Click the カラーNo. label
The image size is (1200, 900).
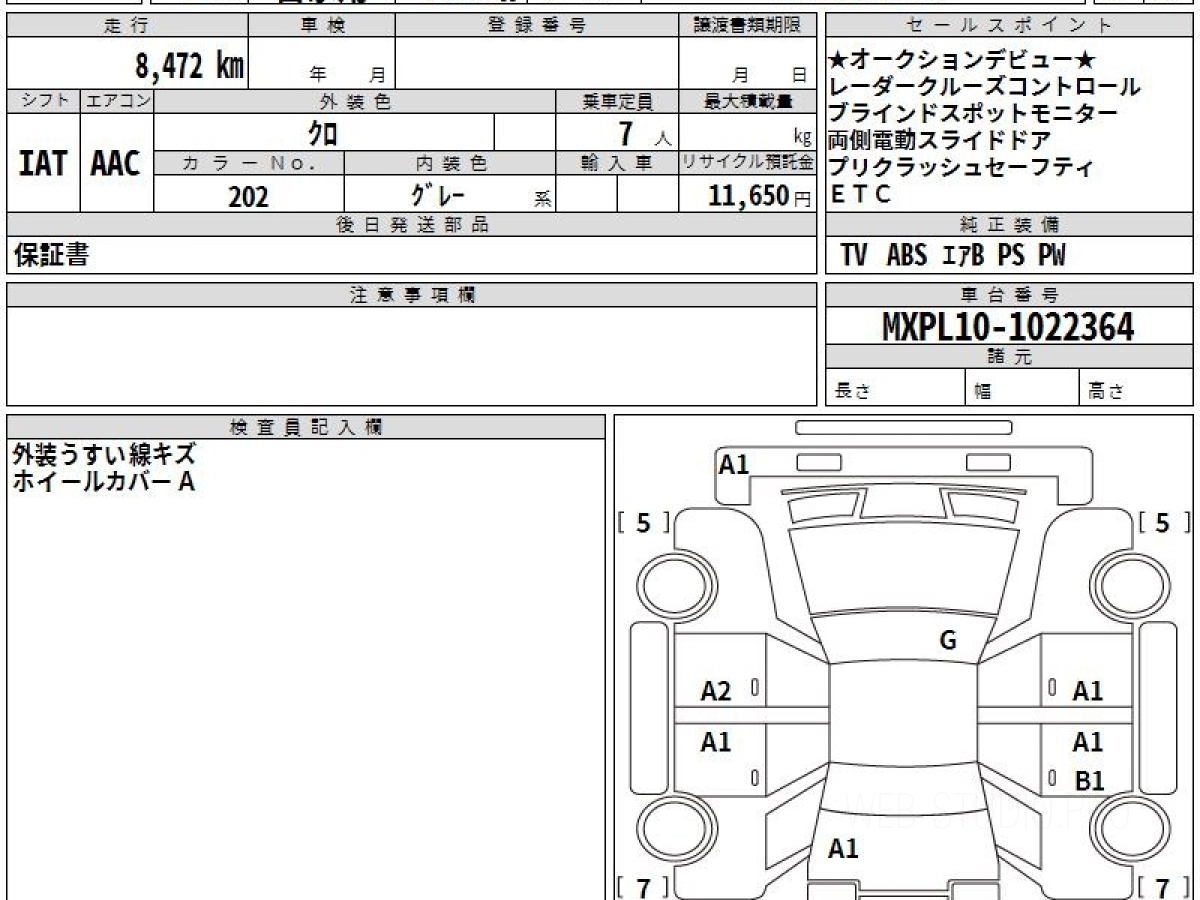(249, 163)
